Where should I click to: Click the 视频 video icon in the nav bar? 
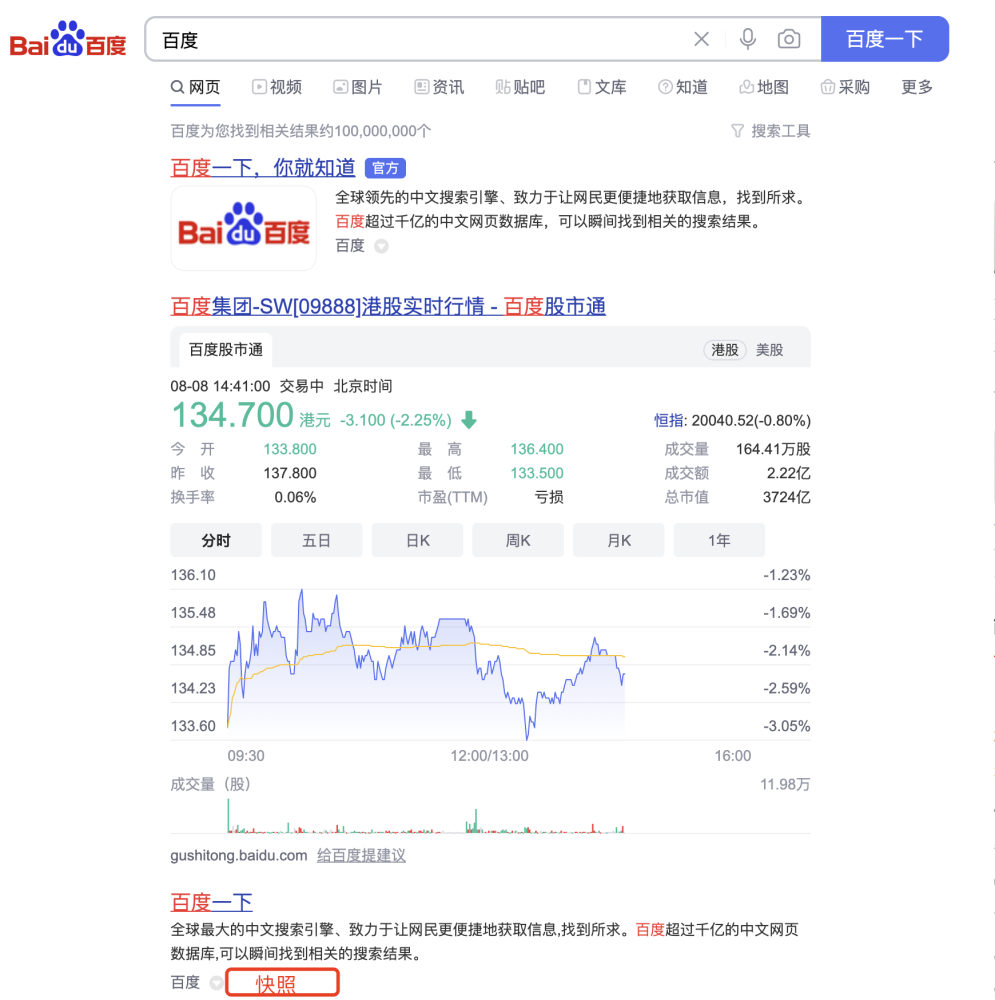click(x=259, y=87)
